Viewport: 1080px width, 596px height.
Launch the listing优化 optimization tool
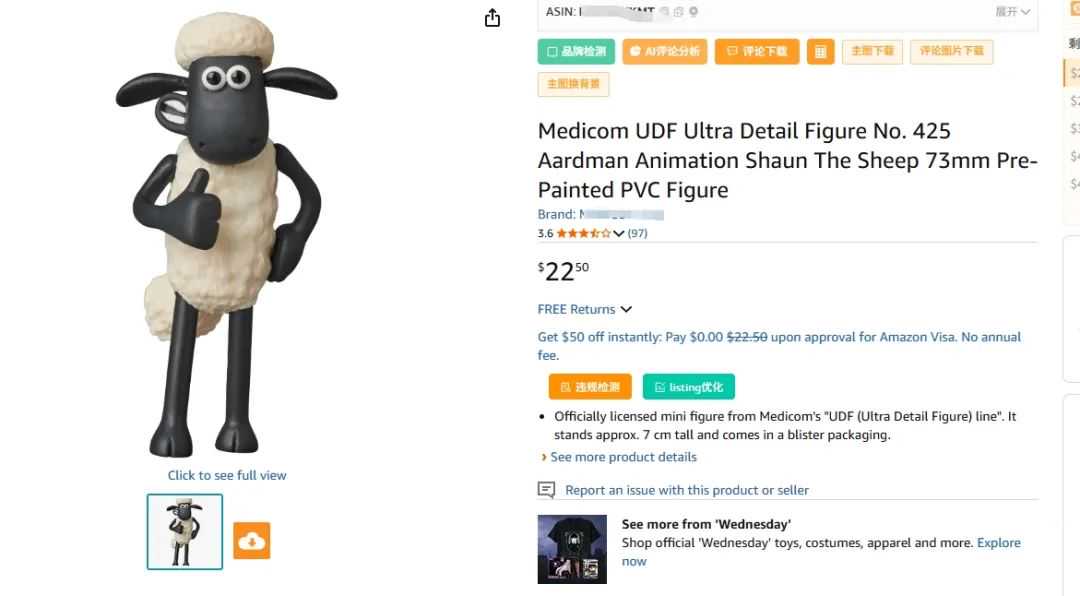(x=688, y=386)
